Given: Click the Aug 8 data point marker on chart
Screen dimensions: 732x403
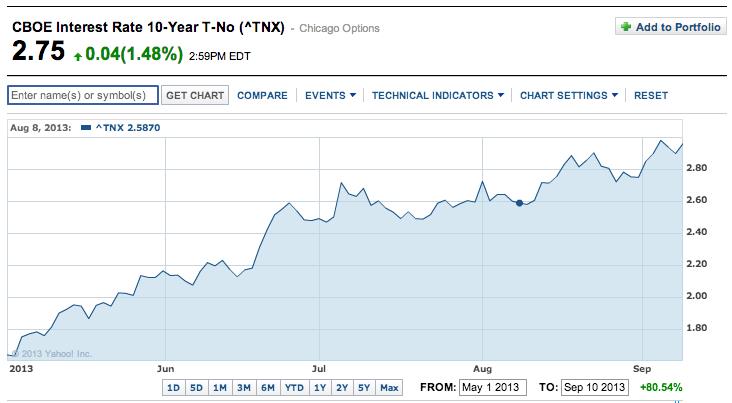Looking at the screenshot, I should (519, 203).
